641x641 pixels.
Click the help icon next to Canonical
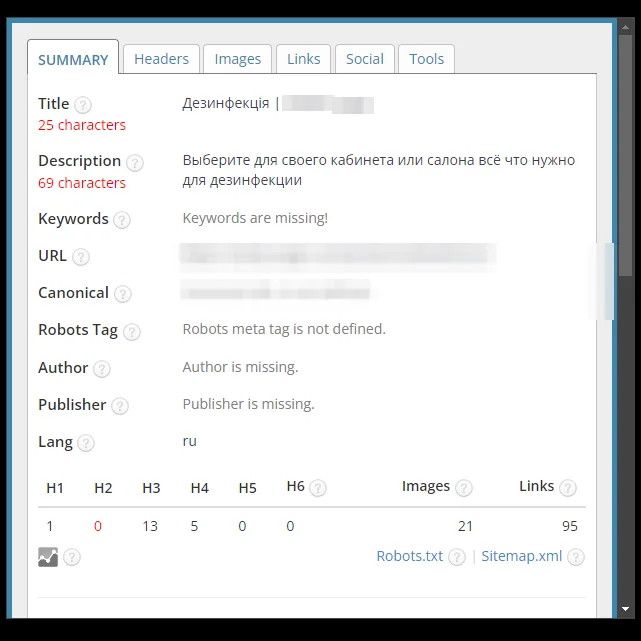[x=123, y=294]
